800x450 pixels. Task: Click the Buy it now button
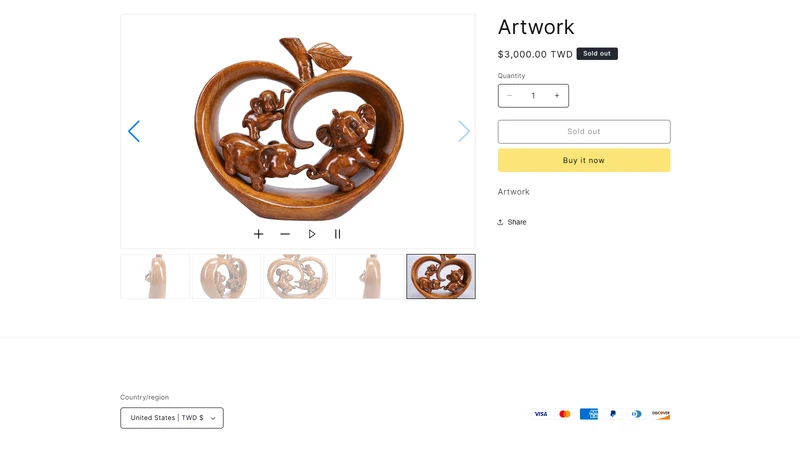pos(584,160)
